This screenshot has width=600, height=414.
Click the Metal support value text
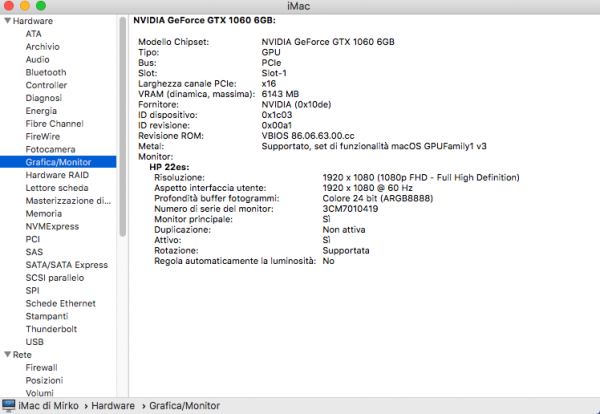pyautogui.click(x=374, y=146)
